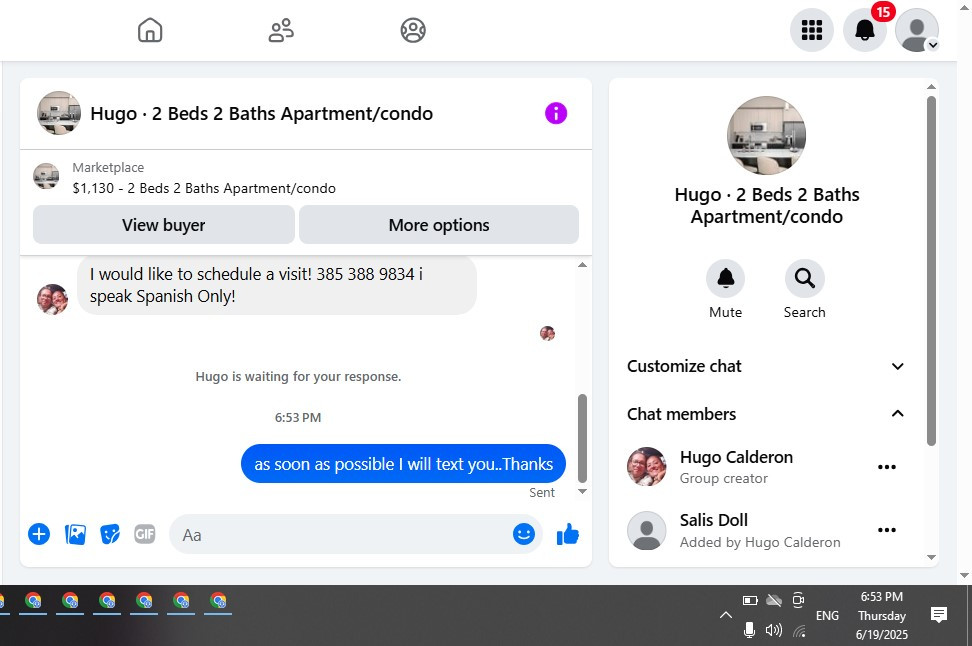Click the ENG language indicator in taskbar
This screenshot has height=646, width=972.
(827, 616)
